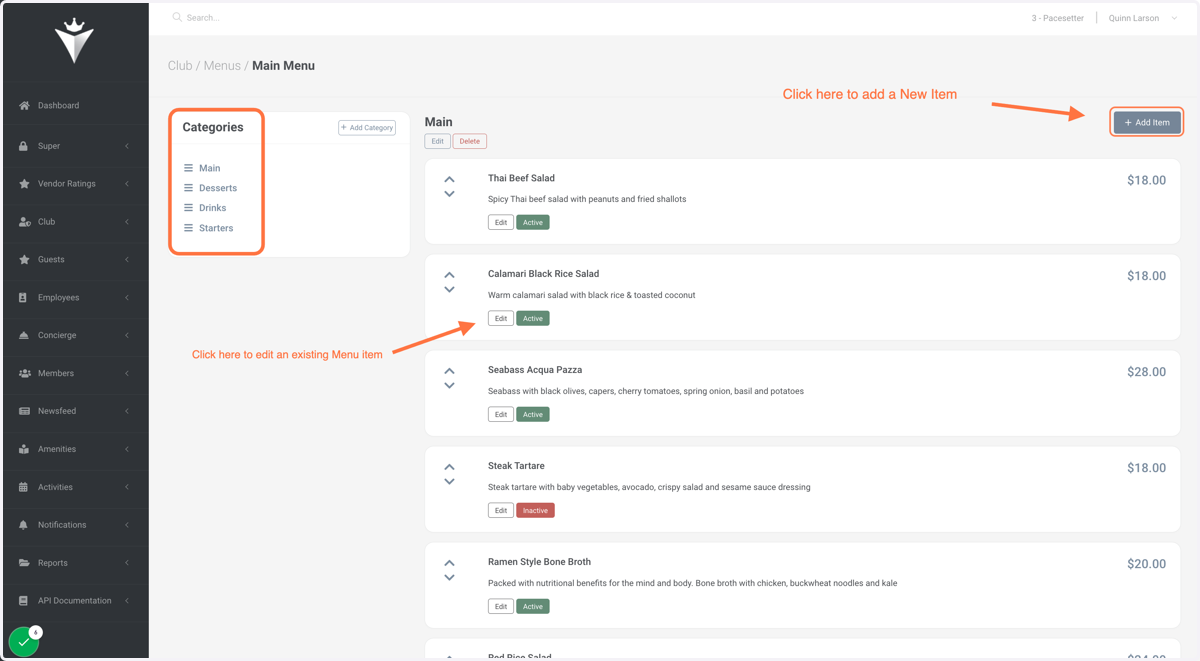Click the Add Item button
Screen dimensions: 1200x661
(x=1147, y=122)
